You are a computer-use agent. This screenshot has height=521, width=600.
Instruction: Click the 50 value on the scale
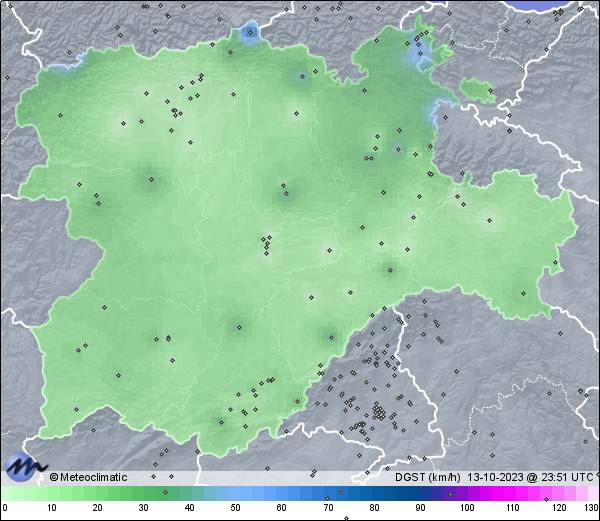tap(235, 508)
